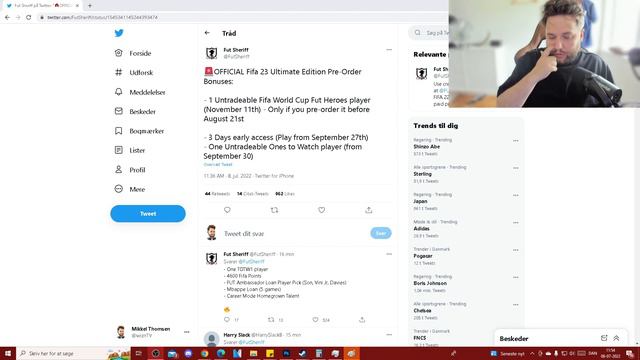Click the Profil person icon
This screenshot has height=360, width=640.
point(118,169)
